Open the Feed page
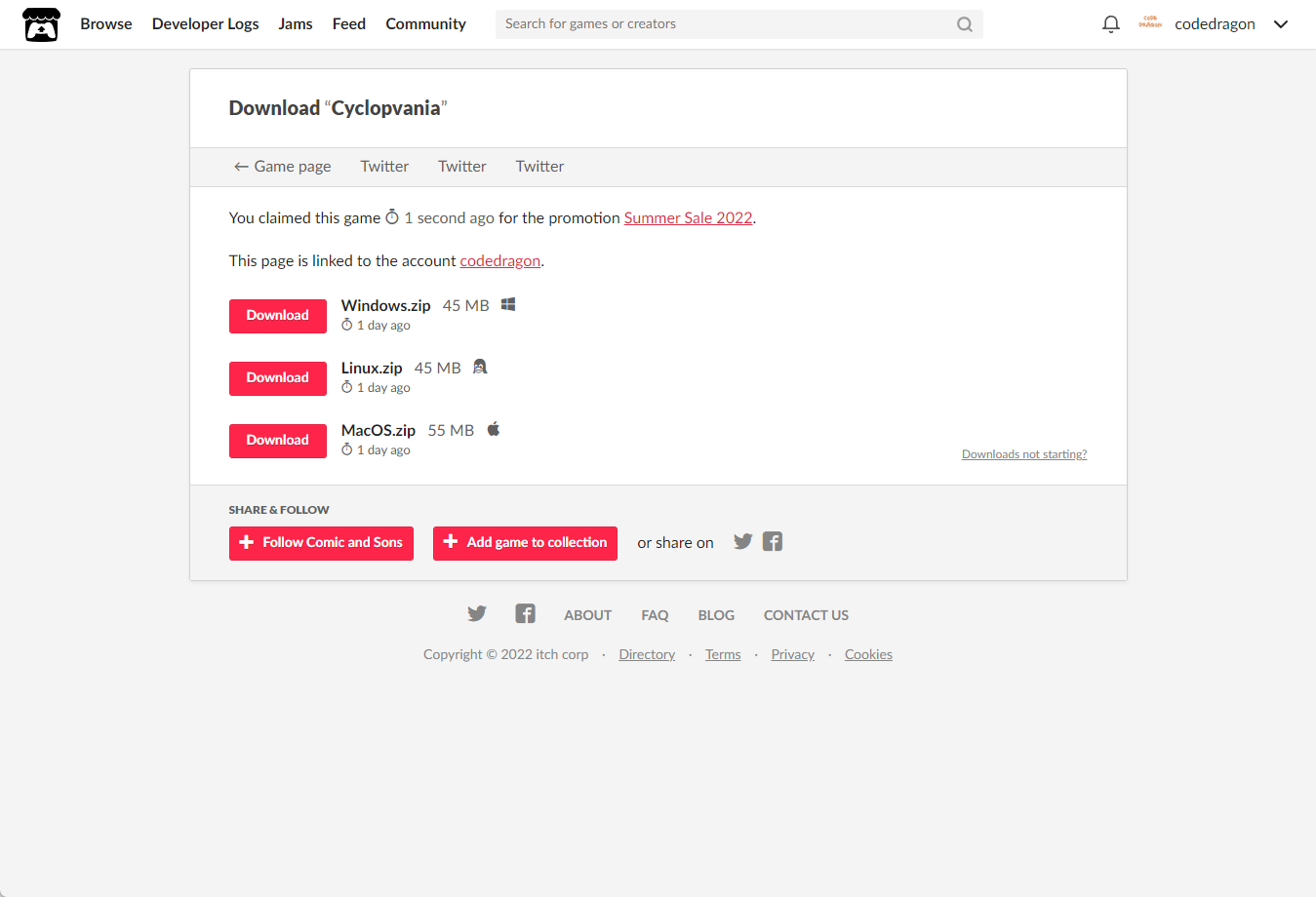1316x897 pixels. click(349, 24)
